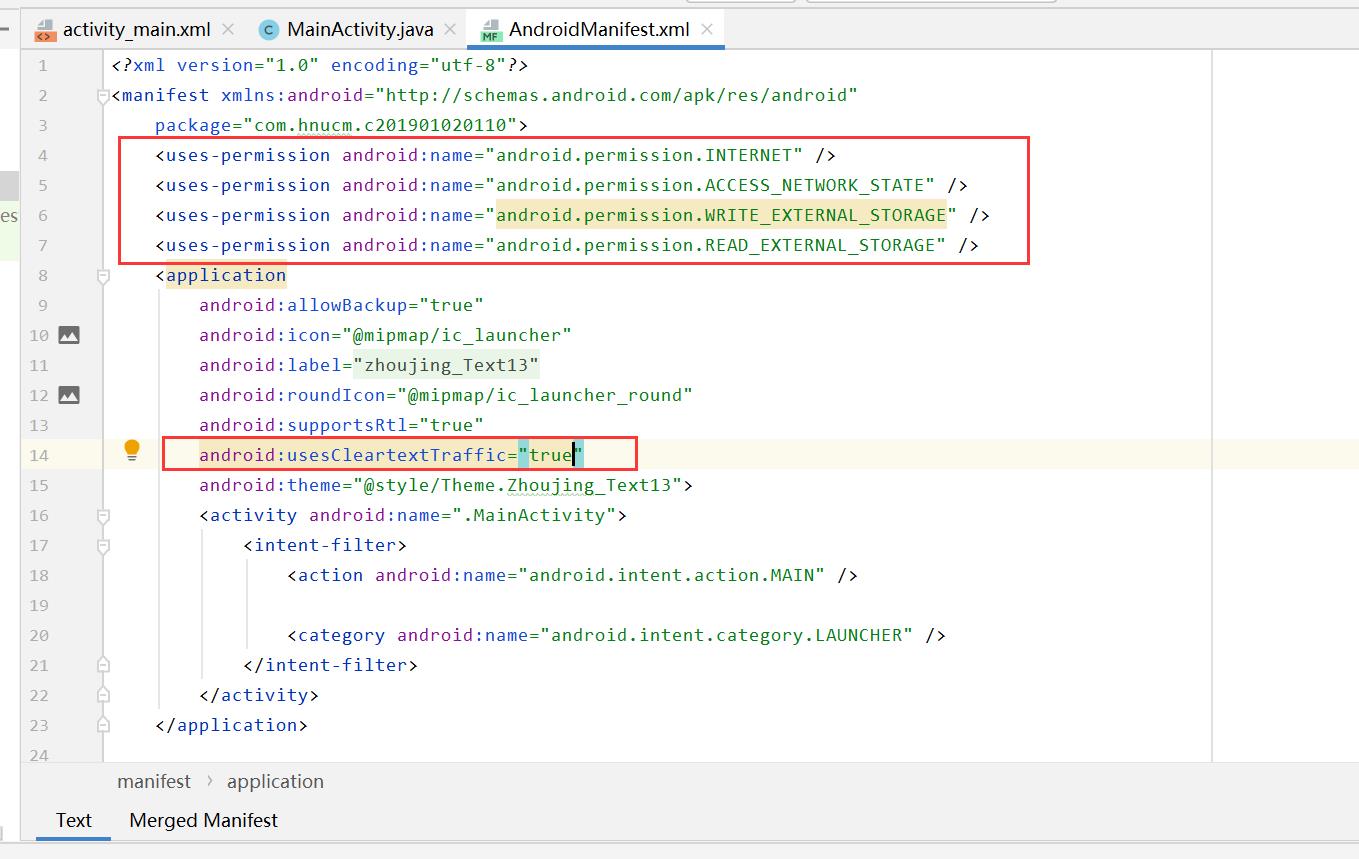
Task: Click the opening intent-filter tag
Action: pos(325,545)
